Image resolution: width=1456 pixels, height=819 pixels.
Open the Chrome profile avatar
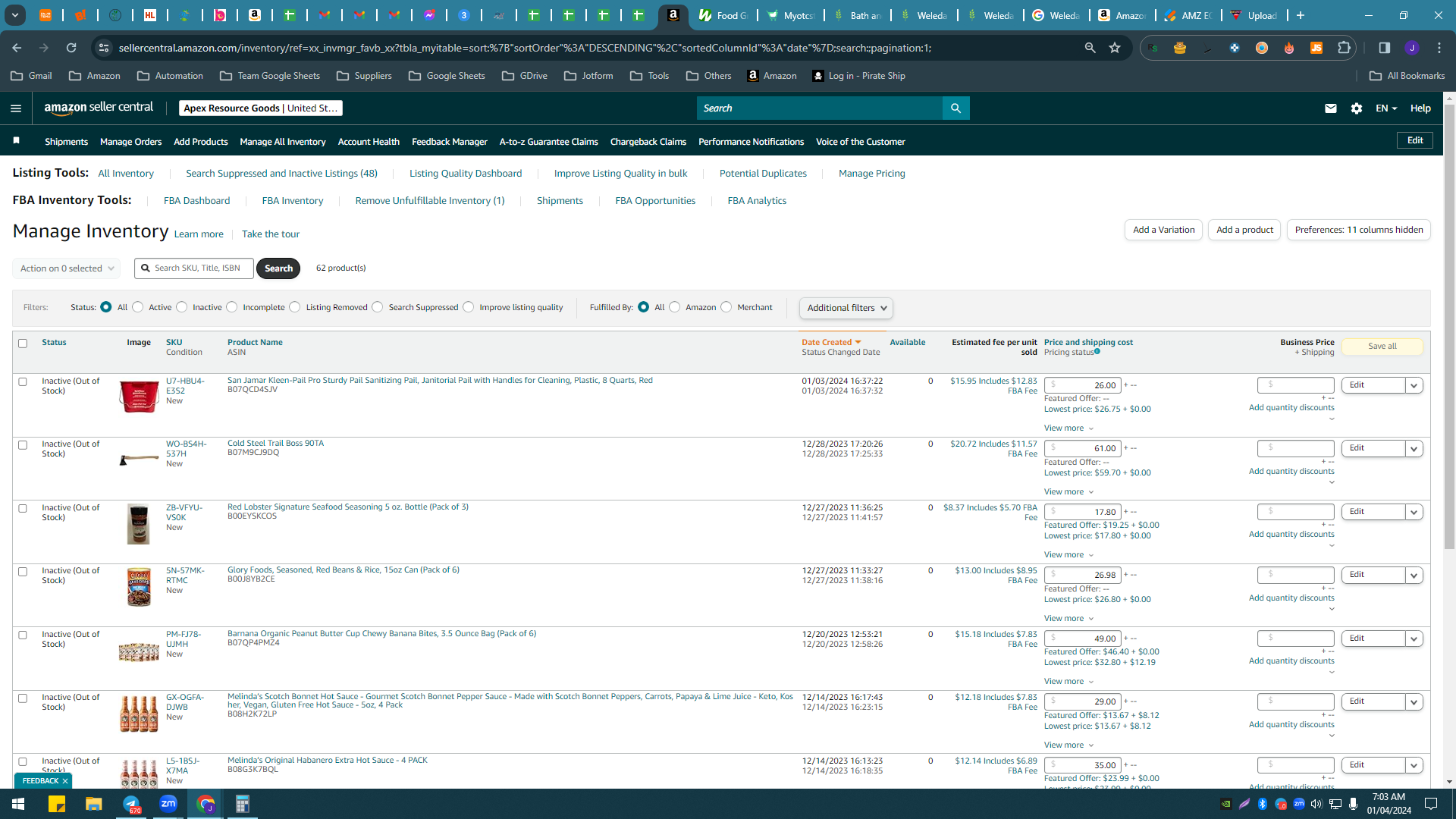tap(1412, 48)
